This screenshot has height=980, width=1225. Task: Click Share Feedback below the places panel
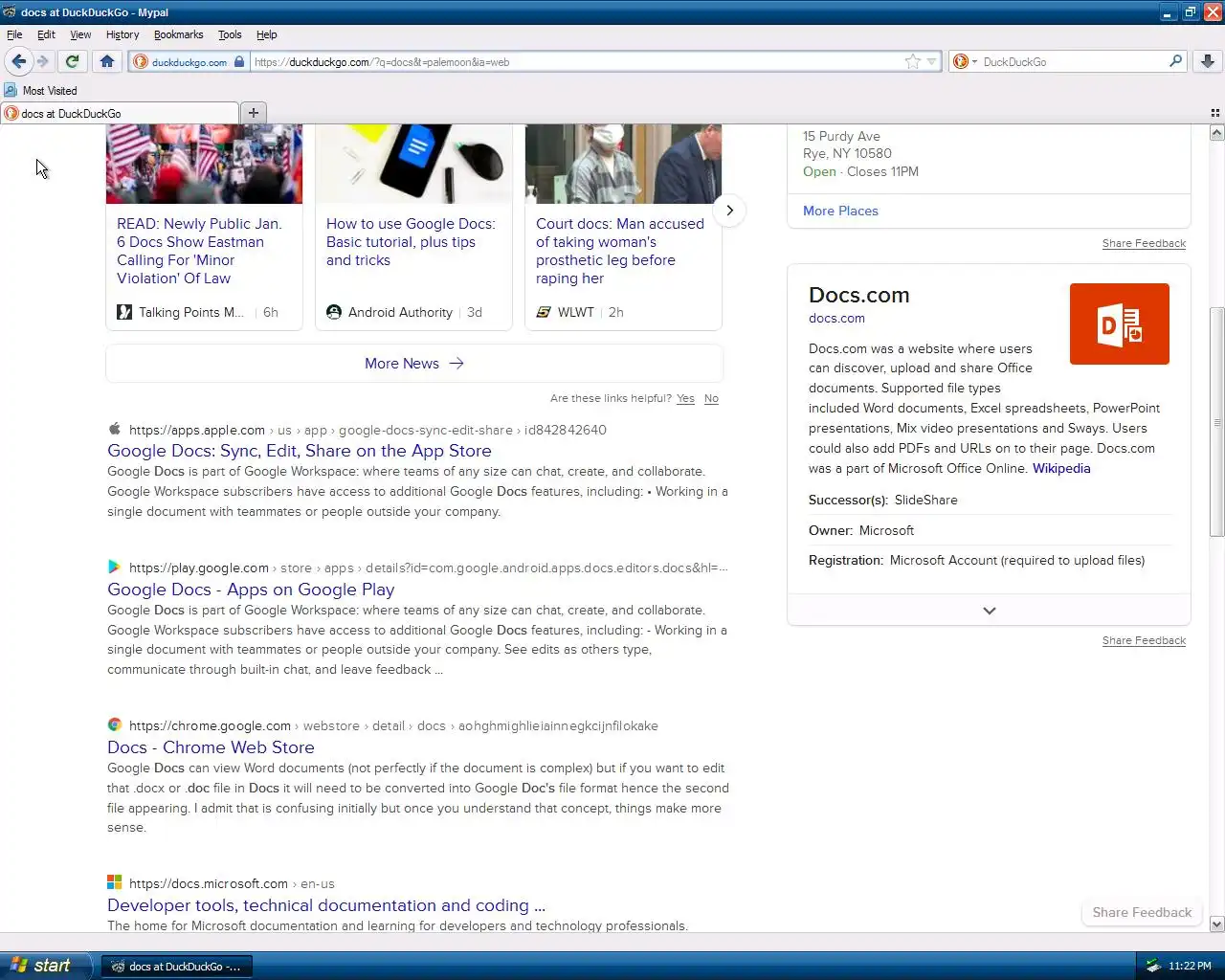click(x=1144, y=243)
